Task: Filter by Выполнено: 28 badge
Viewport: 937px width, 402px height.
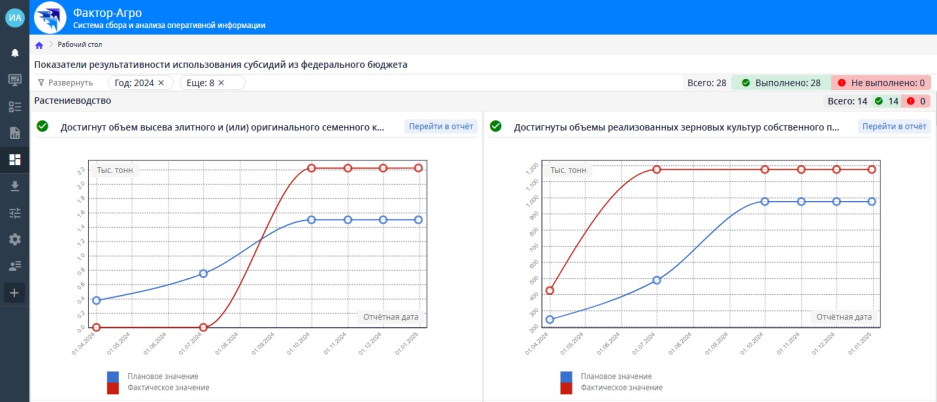Action: [781, 83]
